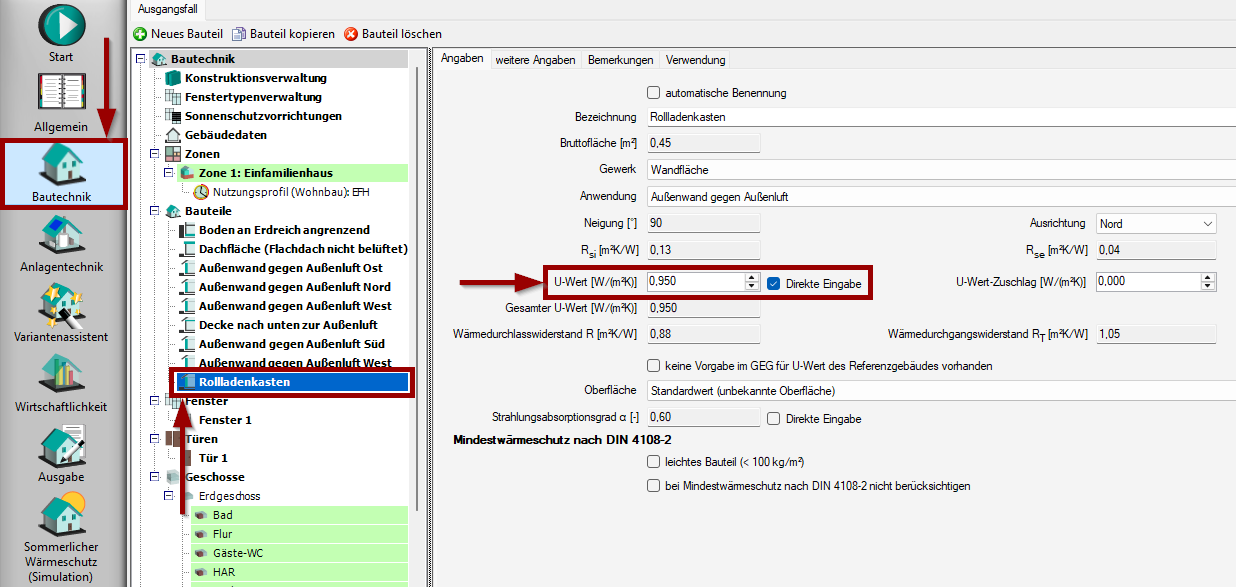Enable automatische Benennung checkbox
The image size is (1236, 587).
pyautogui.click(x=654, y=93)
